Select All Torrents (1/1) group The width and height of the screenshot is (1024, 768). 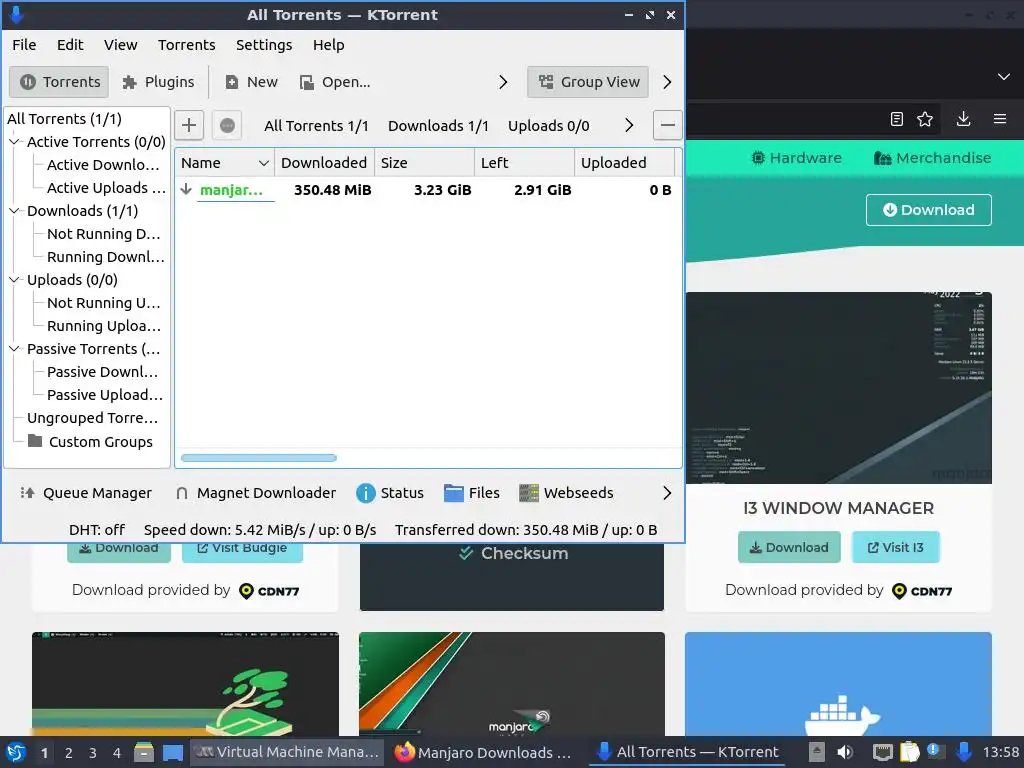(64, 119)
